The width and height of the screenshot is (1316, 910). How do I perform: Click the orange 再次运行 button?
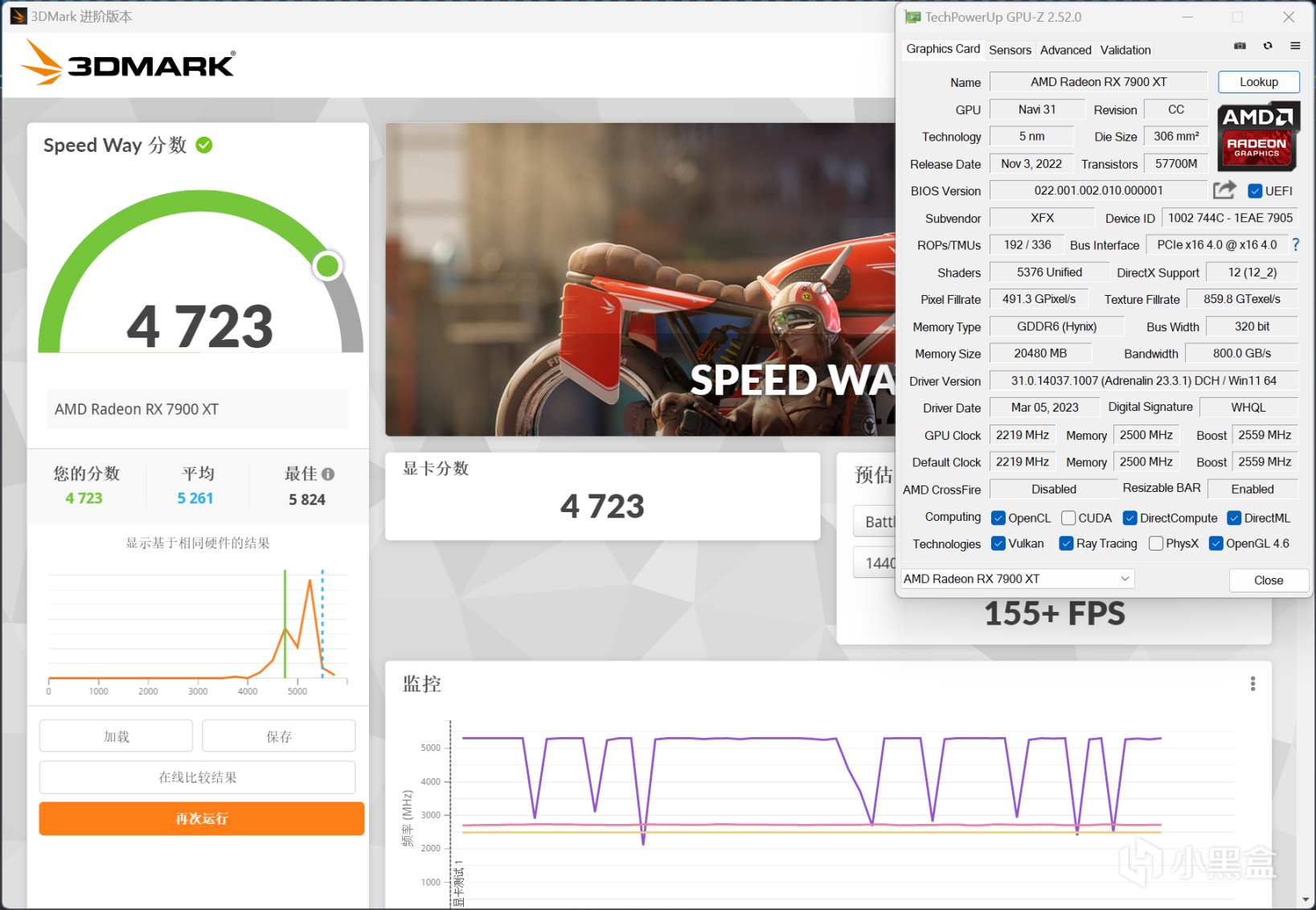[202, 818]
